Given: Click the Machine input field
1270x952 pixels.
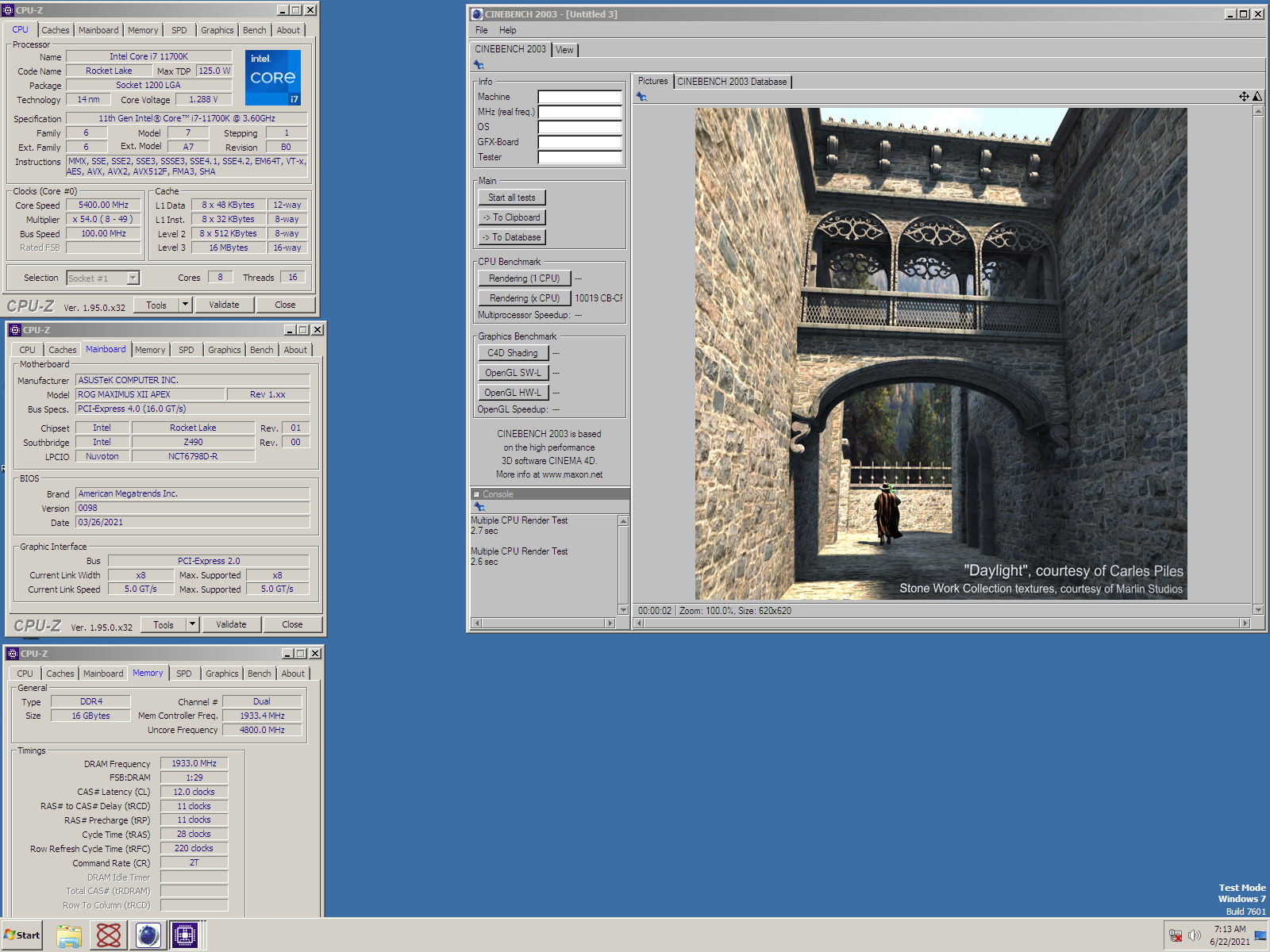Looking at the screenshot, I should pyautogui.click(x=579, y=97).
